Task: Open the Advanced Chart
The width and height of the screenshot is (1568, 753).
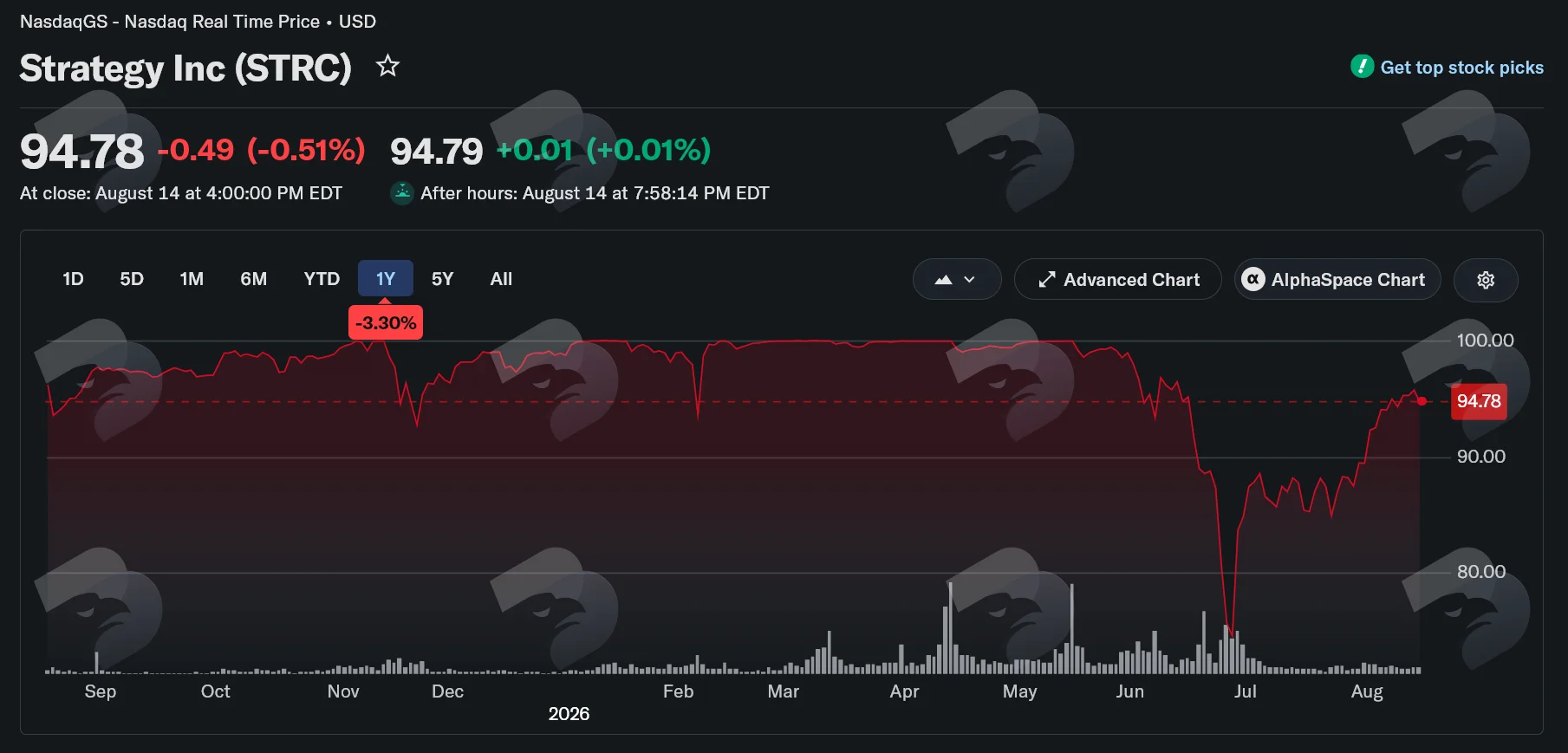Action: click(1118, 280)
